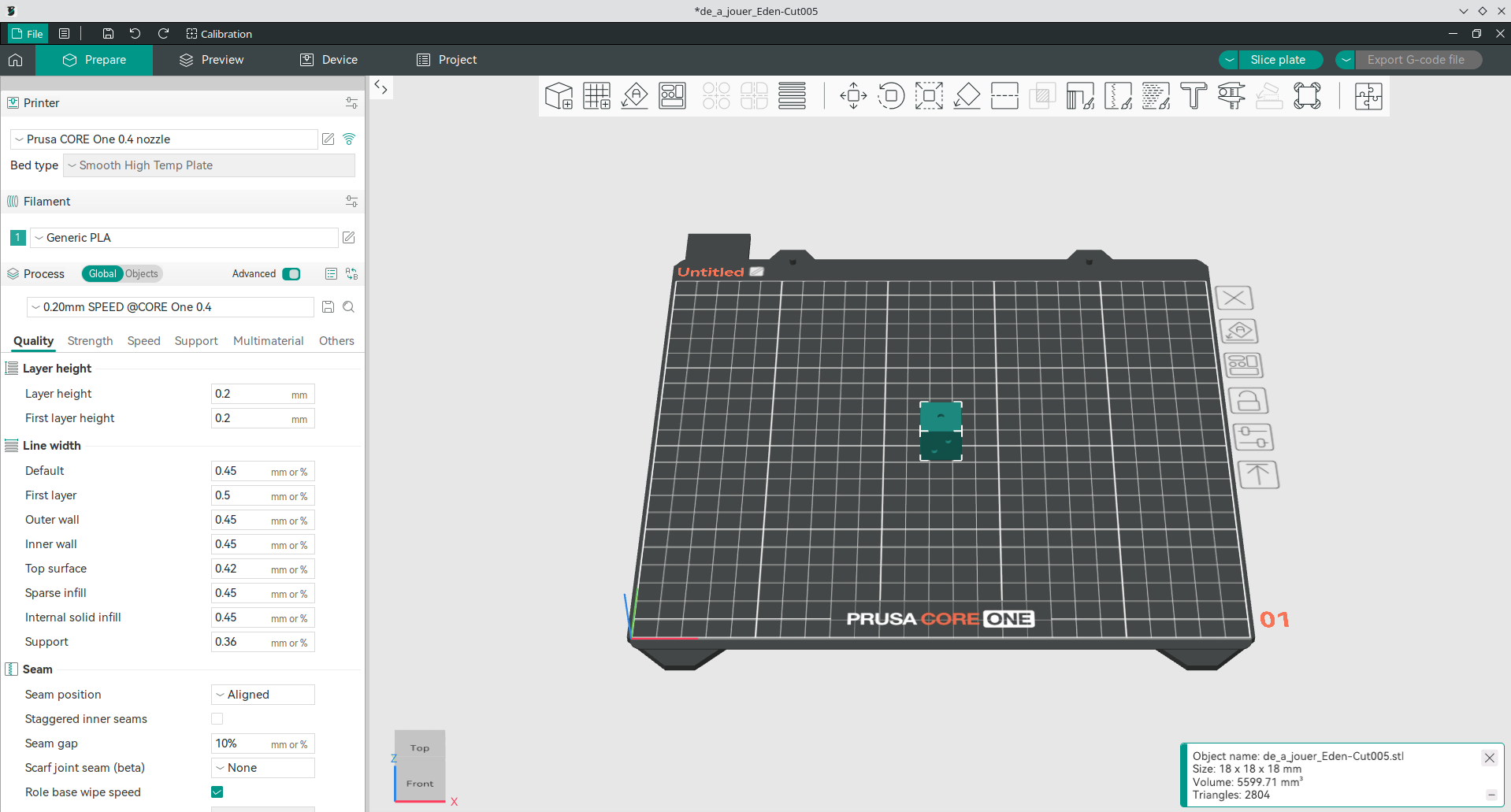Uncheck Role base wipe speed
Screen dimensions: 1511x812
(x=217, y=792)
